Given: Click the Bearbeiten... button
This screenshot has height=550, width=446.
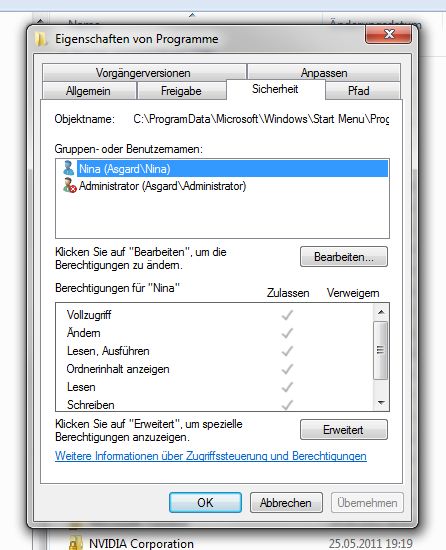Looking at the screenshot, I should [x=344, y=257].
